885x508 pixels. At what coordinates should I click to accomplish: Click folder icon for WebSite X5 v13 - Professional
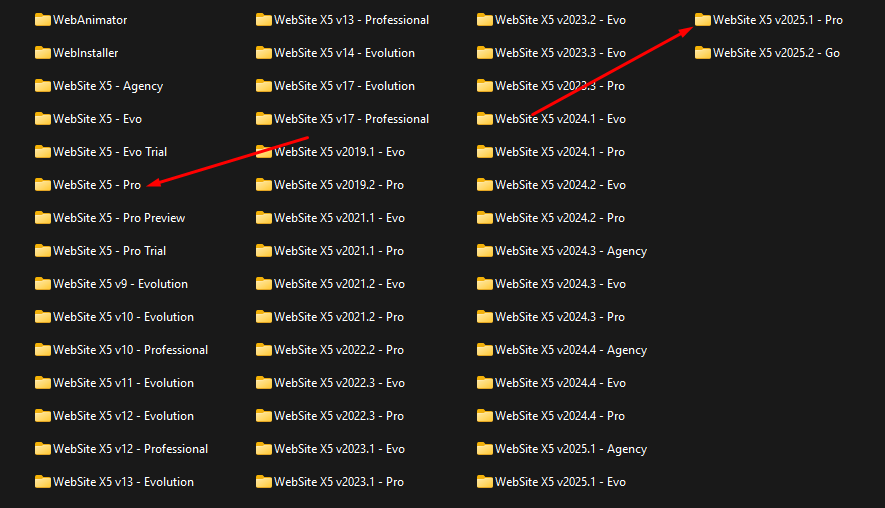[263, 20]
